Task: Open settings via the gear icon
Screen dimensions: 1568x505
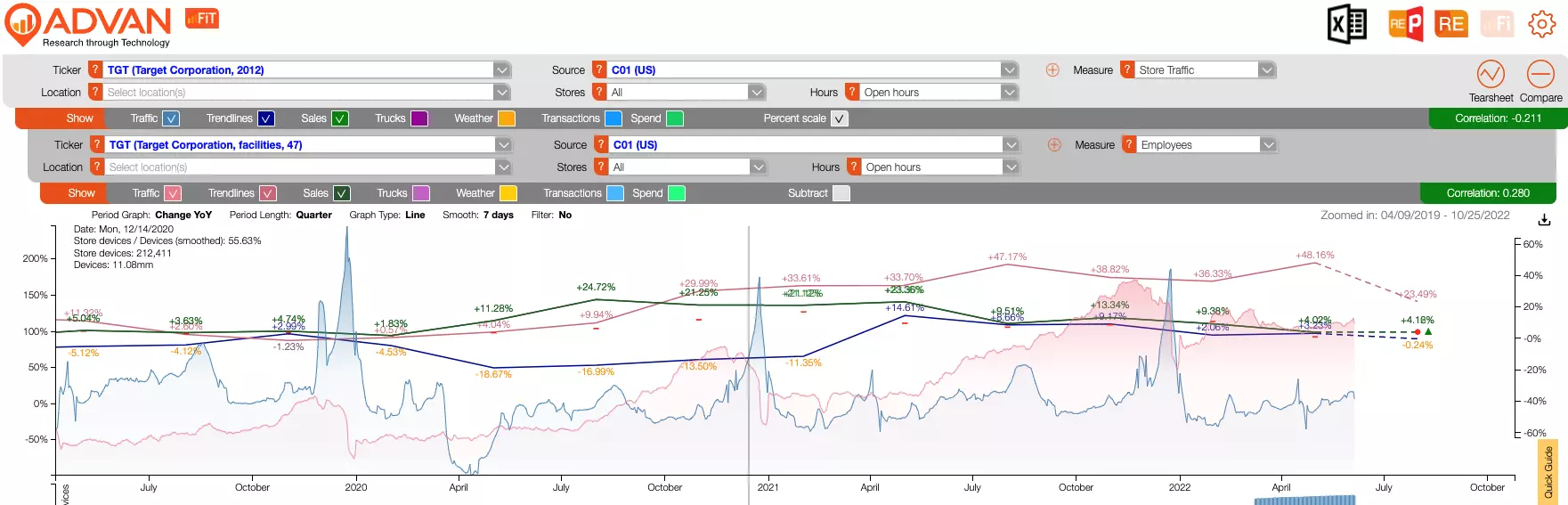Action: pyautogui.click(x=1542, y=24)
